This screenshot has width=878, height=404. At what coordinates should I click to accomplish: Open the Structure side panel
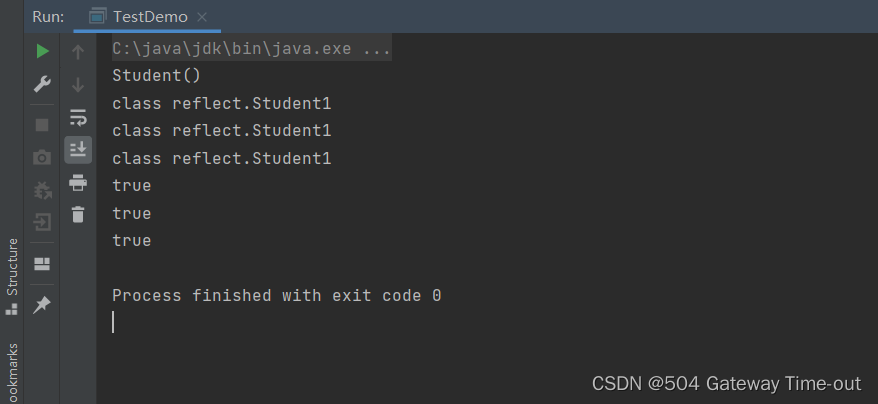(12, 276)
